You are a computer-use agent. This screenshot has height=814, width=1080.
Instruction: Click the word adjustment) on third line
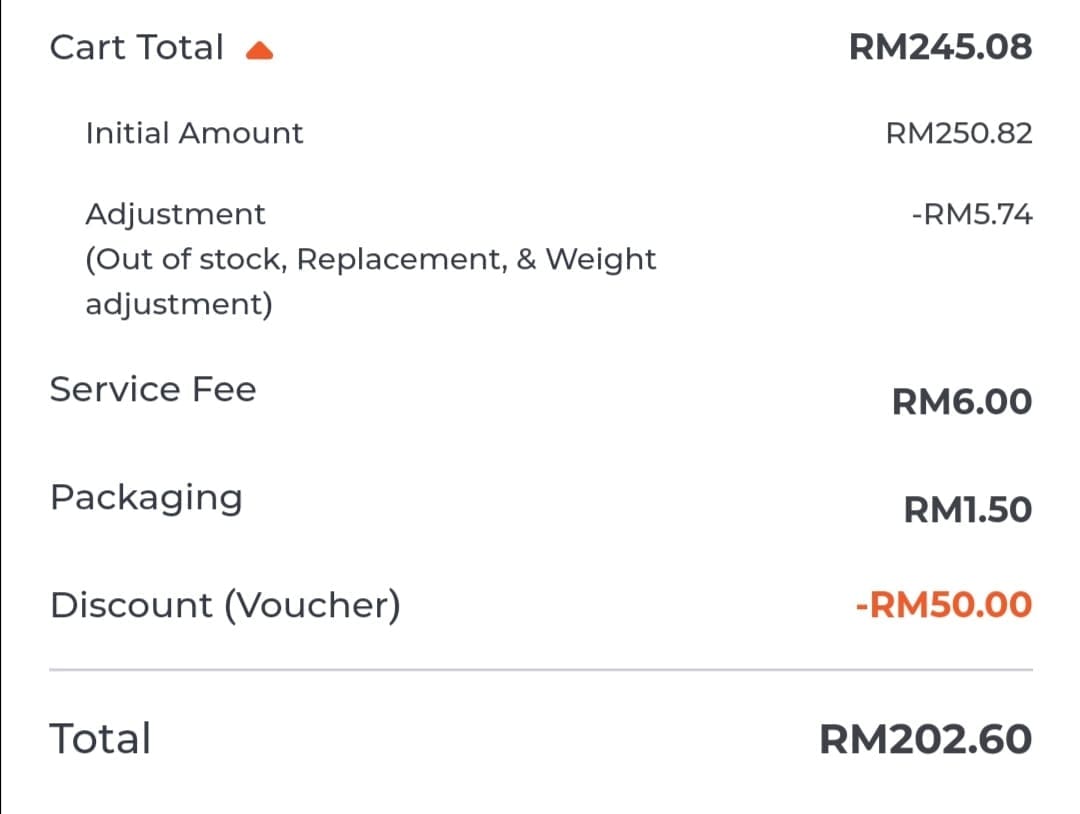pos(179,305)
